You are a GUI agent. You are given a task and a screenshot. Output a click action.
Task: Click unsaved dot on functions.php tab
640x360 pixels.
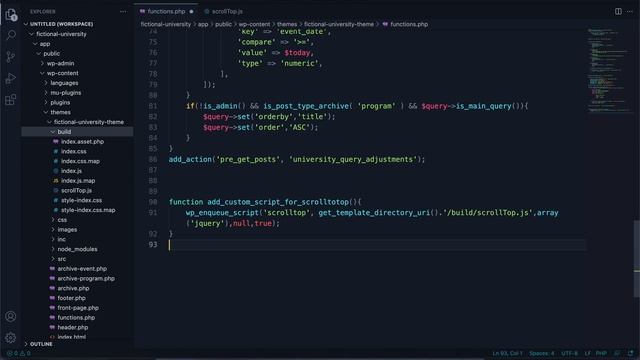pyautogui.click(x=191, y=12)
